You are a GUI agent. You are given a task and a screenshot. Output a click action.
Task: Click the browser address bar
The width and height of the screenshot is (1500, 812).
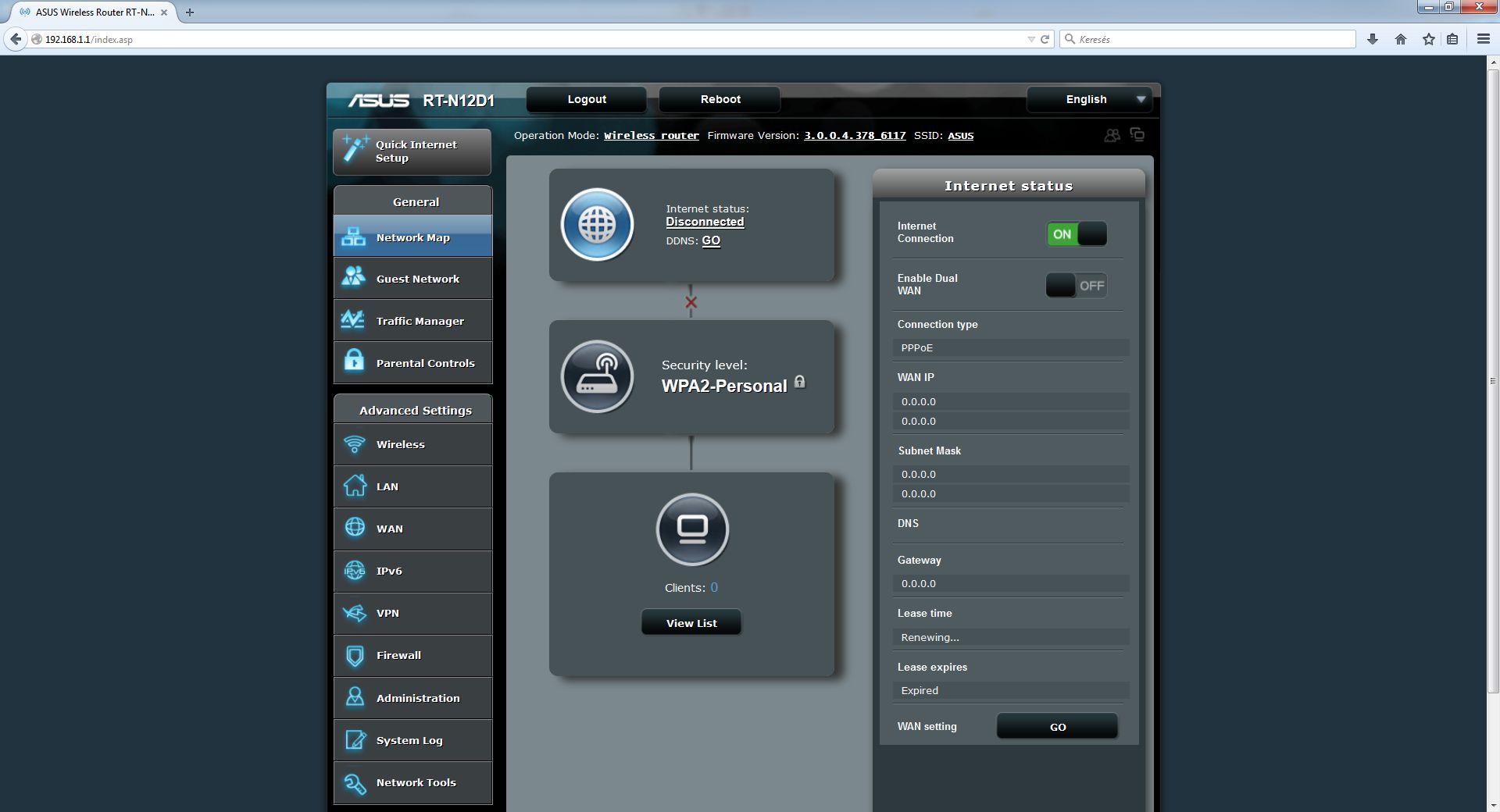[x=531, y=39]
